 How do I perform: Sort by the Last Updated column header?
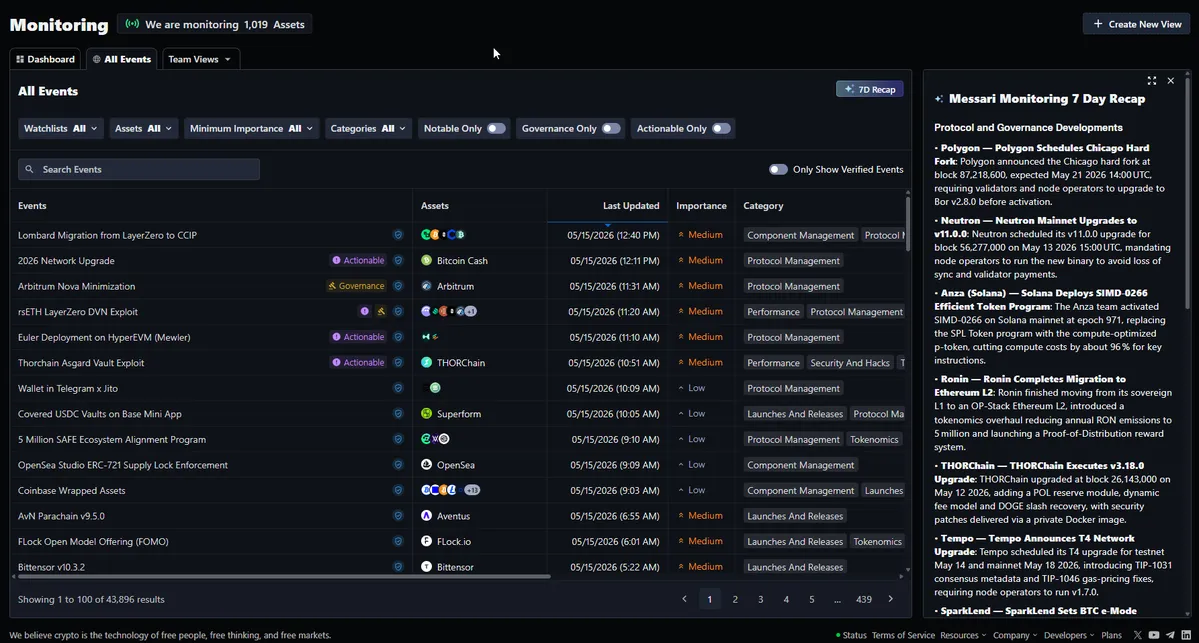coord(631,206)
